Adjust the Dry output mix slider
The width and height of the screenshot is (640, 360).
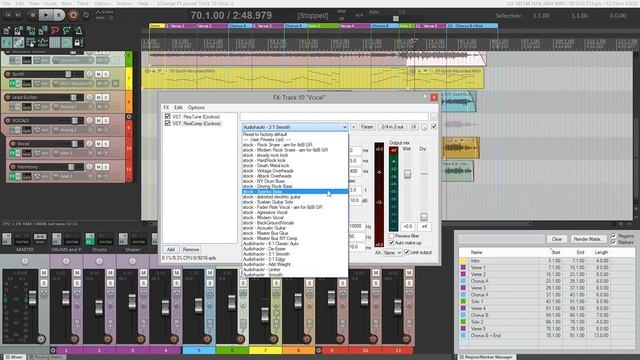[x=424, y=216]
